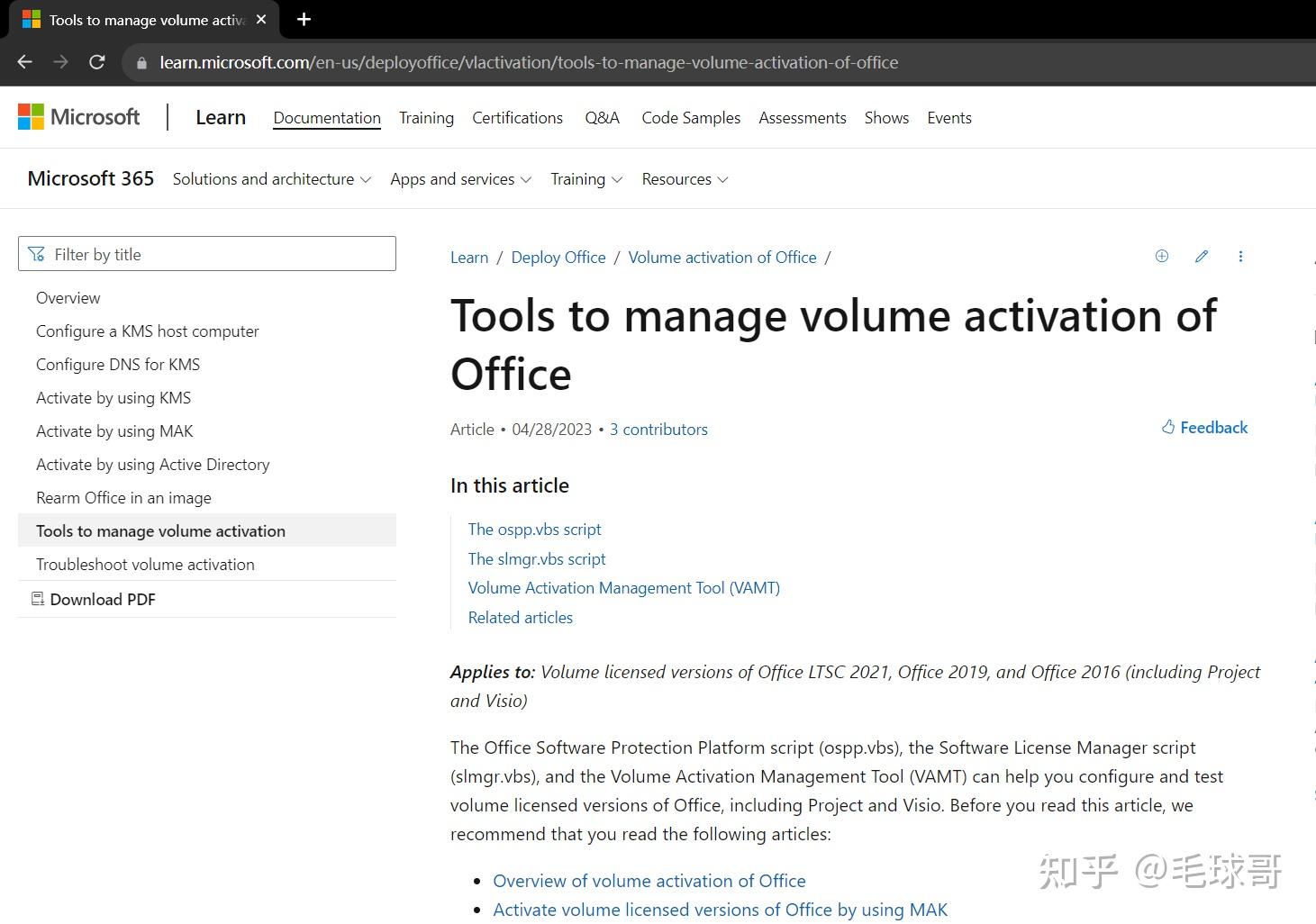Open Overview in sidebar

tap(68, 298)
